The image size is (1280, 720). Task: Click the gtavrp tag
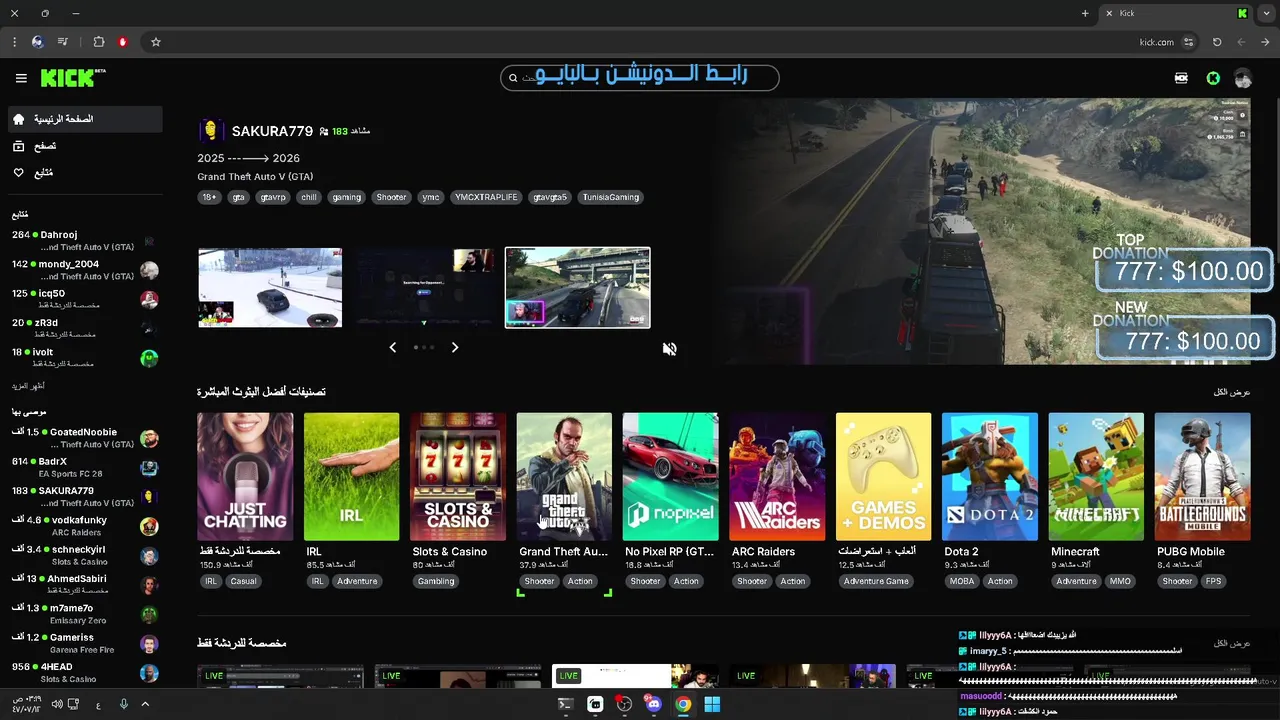coord(273,197)
